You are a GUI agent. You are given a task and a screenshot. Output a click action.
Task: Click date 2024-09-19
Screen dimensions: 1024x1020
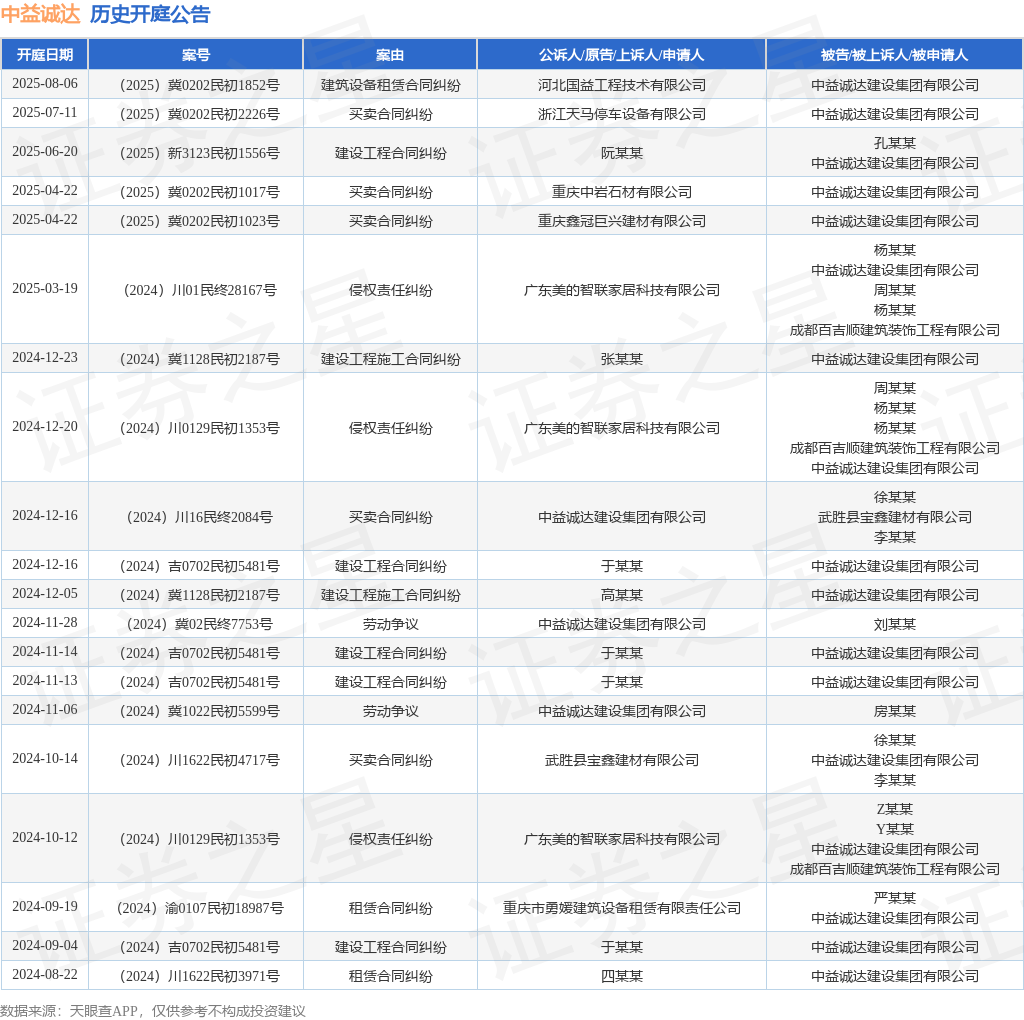[44, 906]
